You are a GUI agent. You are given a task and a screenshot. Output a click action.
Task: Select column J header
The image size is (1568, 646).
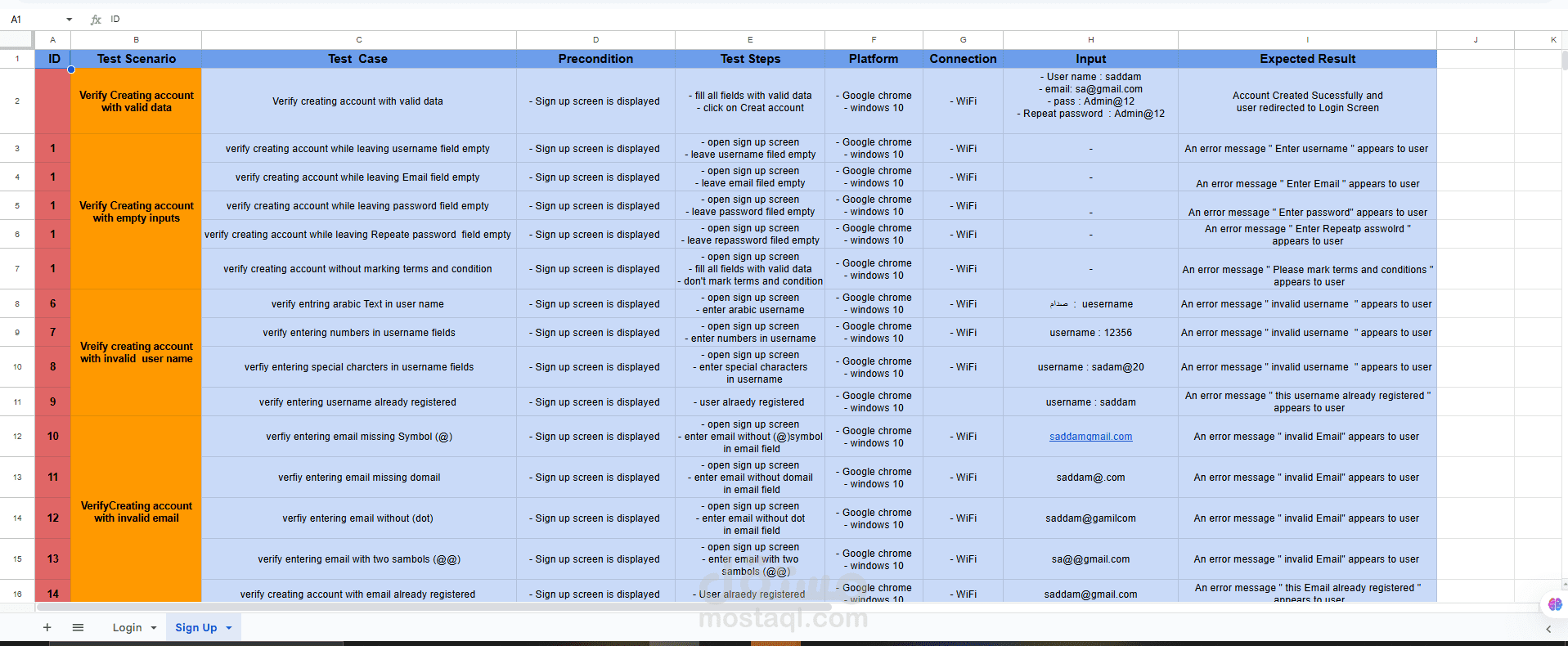(x=1476, y=39)
